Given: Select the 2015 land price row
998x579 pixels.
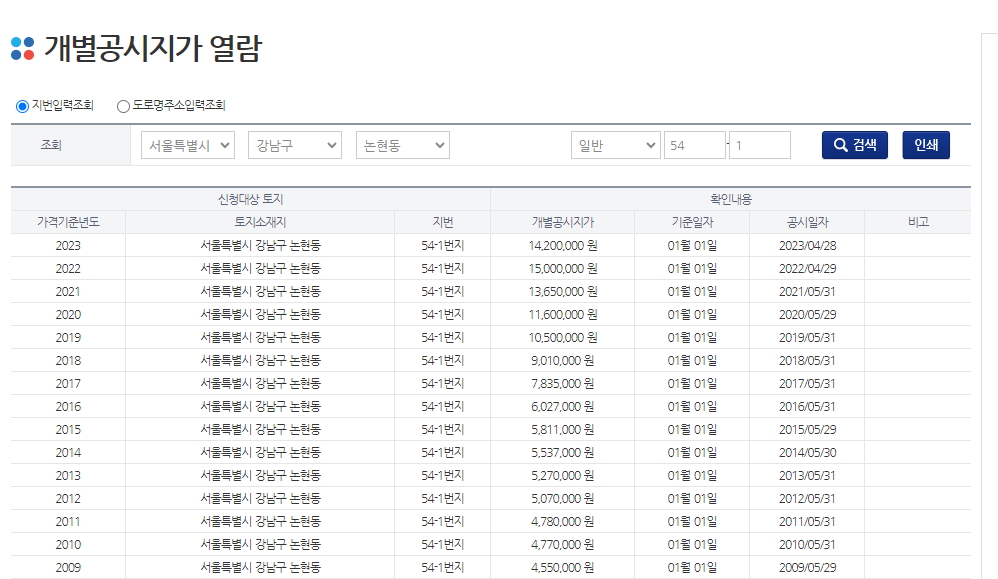Looking at the screenshot, I should coord(400,428).
